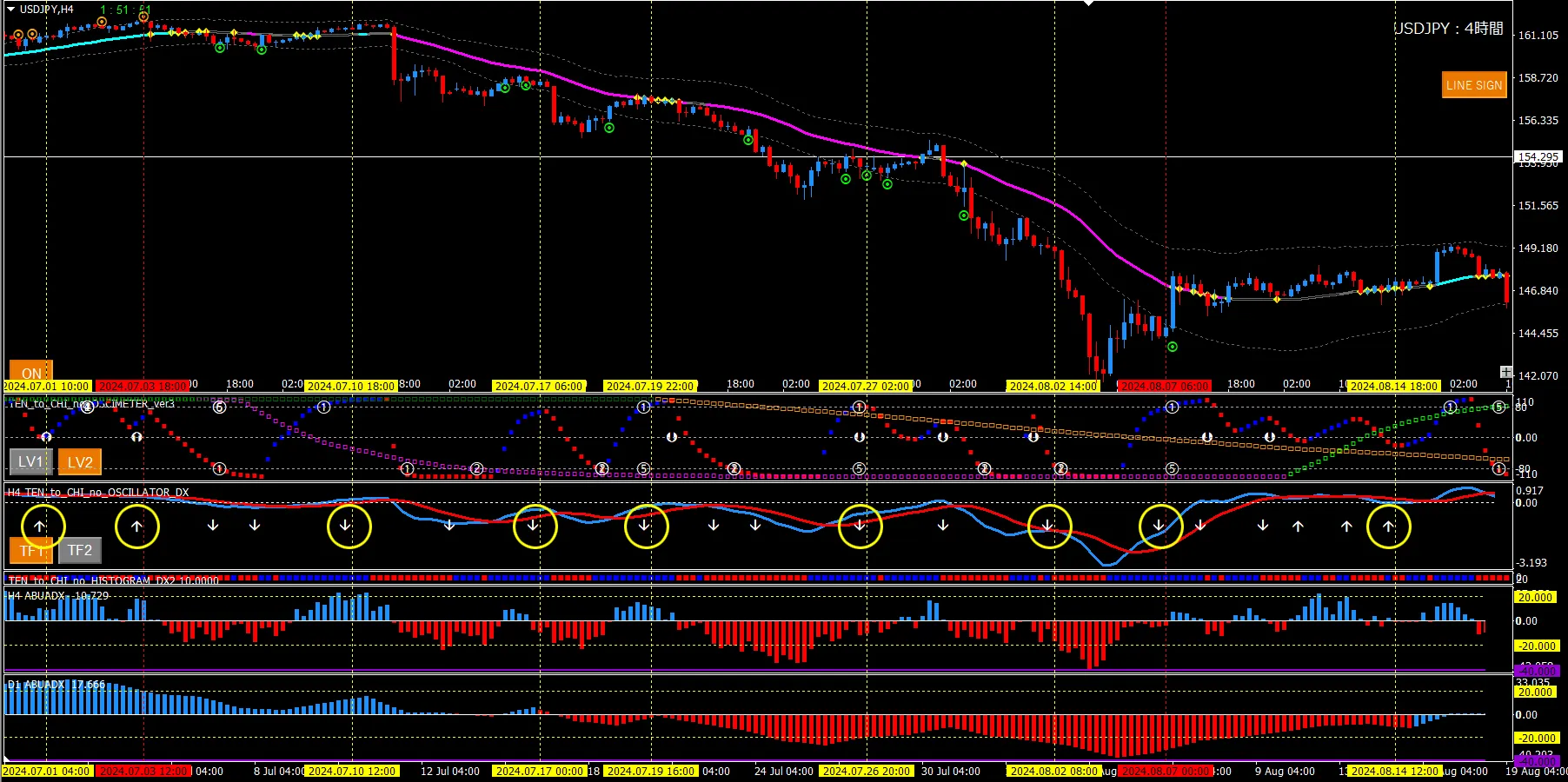This screenshot has height=782, width=1568.
Task: Click the 19 Aug 04:00 time axis label
Action: (1536, 772)
